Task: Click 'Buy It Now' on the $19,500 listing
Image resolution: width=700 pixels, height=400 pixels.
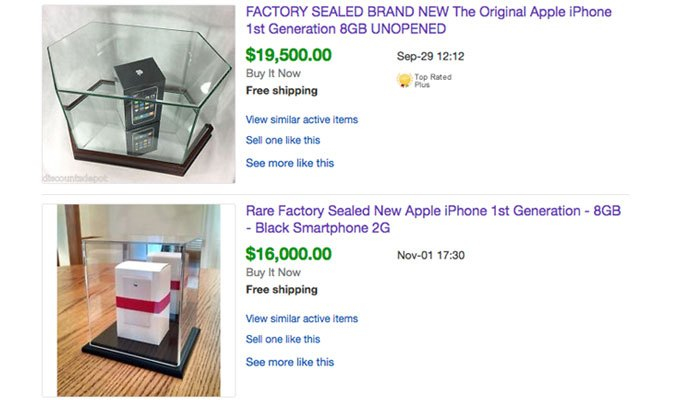Action: pos(273,74)
